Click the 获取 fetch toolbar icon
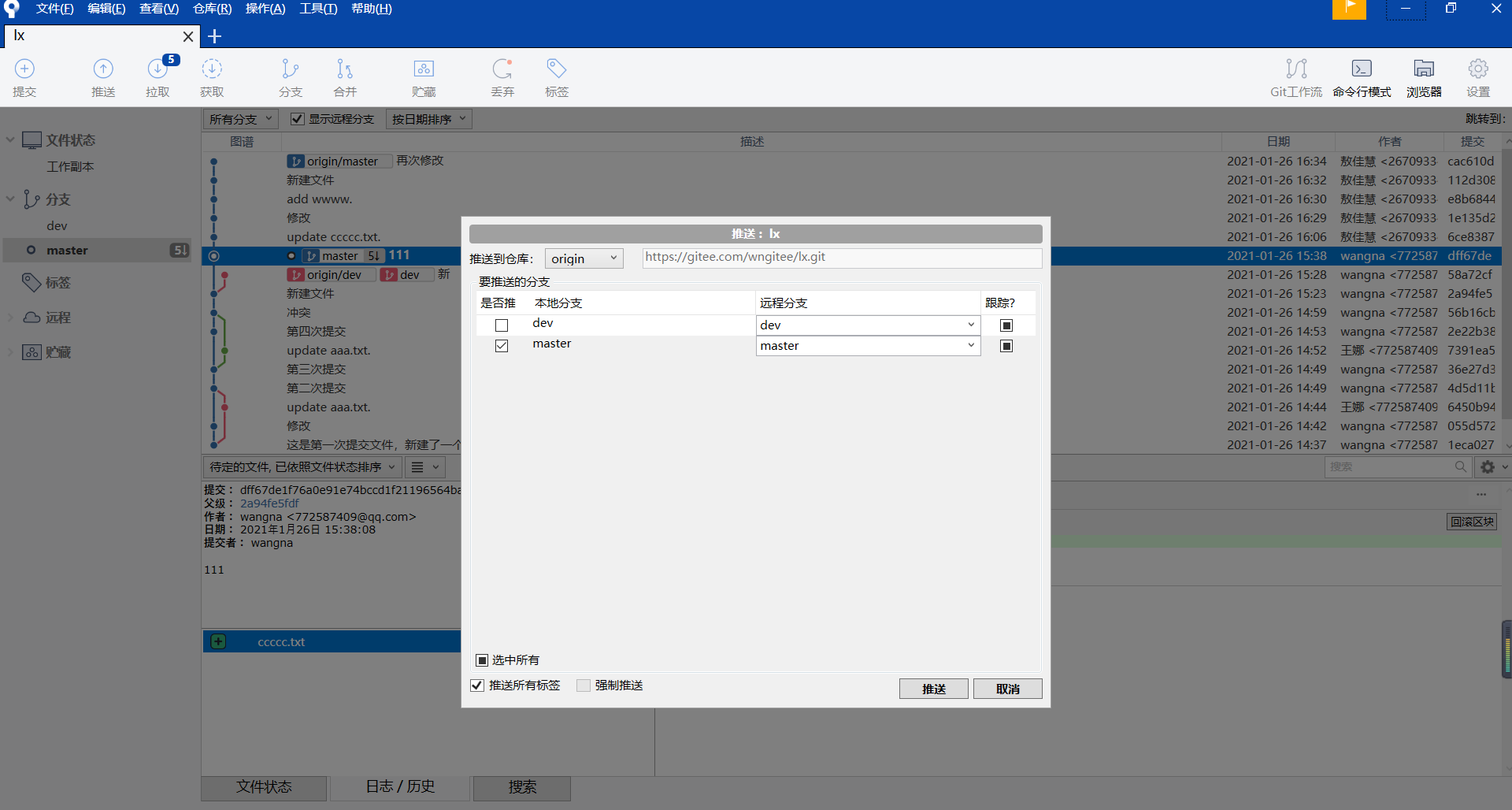1512x810 pixels. (x=212, y=69)
